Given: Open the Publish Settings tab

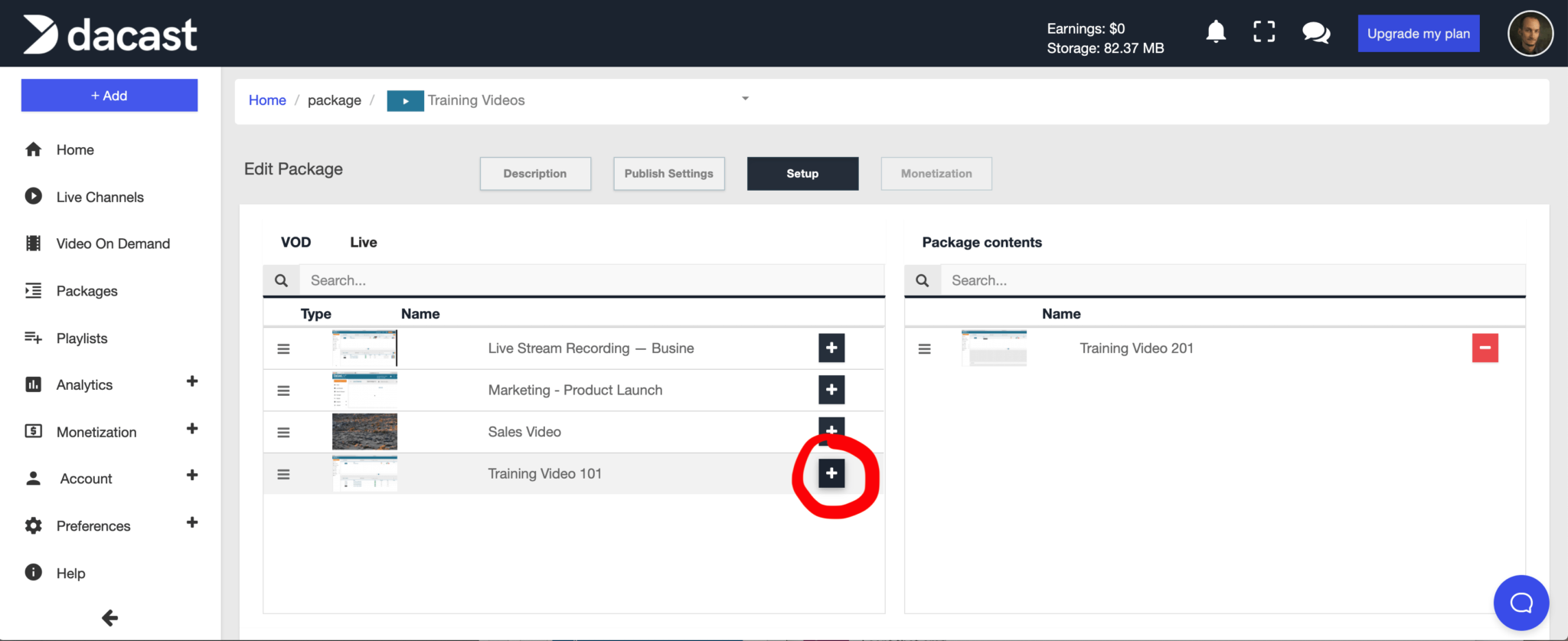Looking at the screenshot, I should [668, 174].
